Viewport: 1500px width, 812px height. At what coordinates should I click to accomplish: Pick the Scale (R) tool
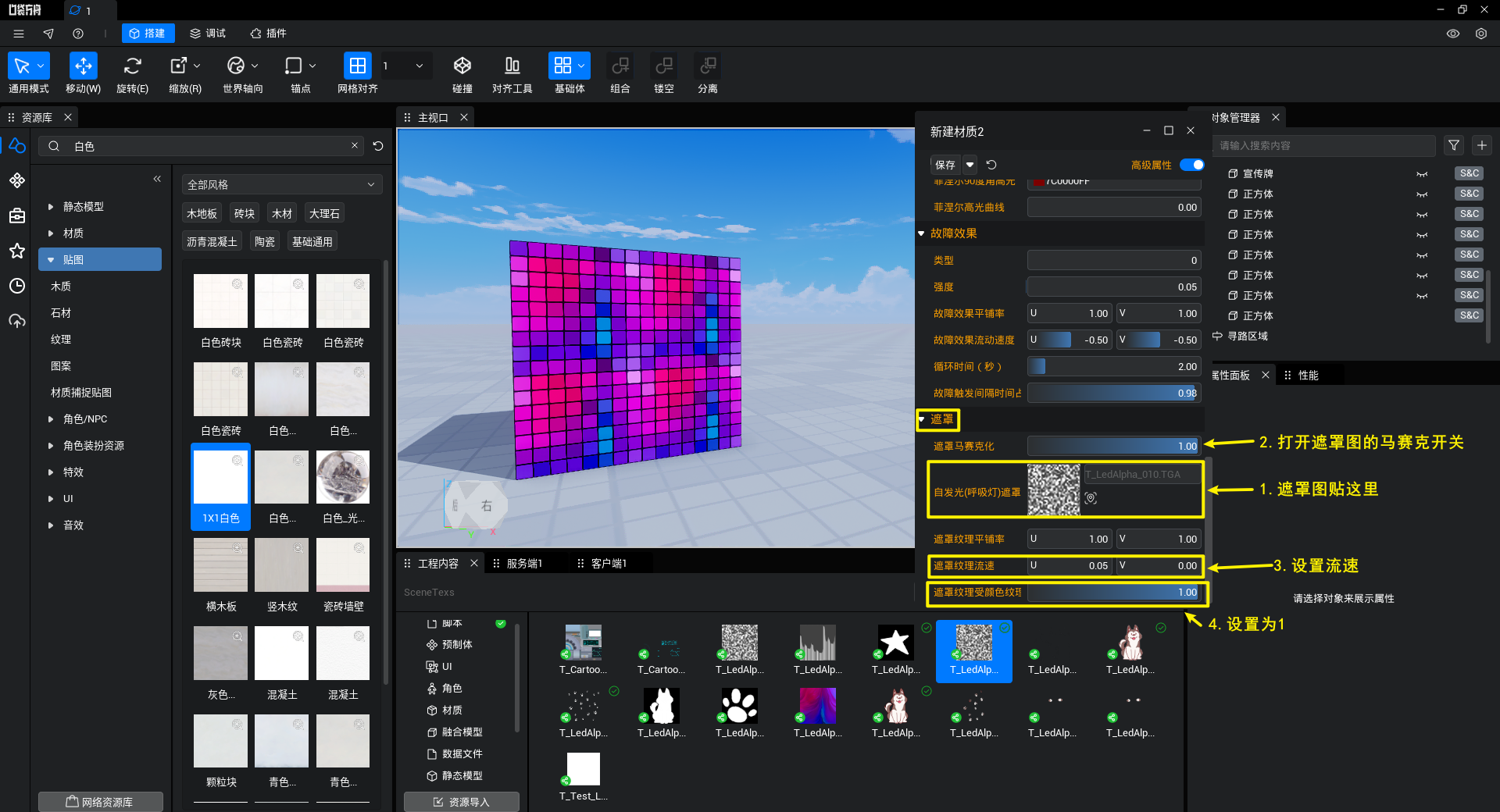(x=179, y=66)
